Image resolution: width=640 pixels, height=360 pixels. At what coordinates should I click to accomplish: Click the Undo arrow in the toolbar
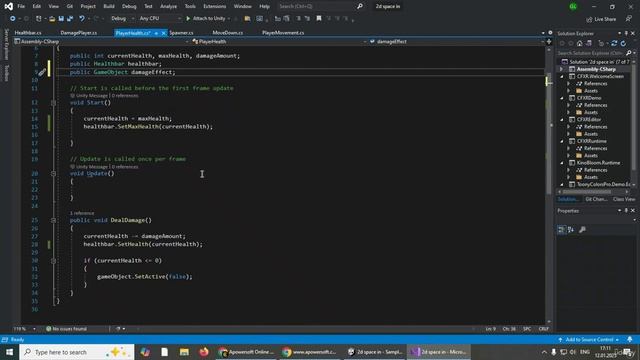(82, 18)
